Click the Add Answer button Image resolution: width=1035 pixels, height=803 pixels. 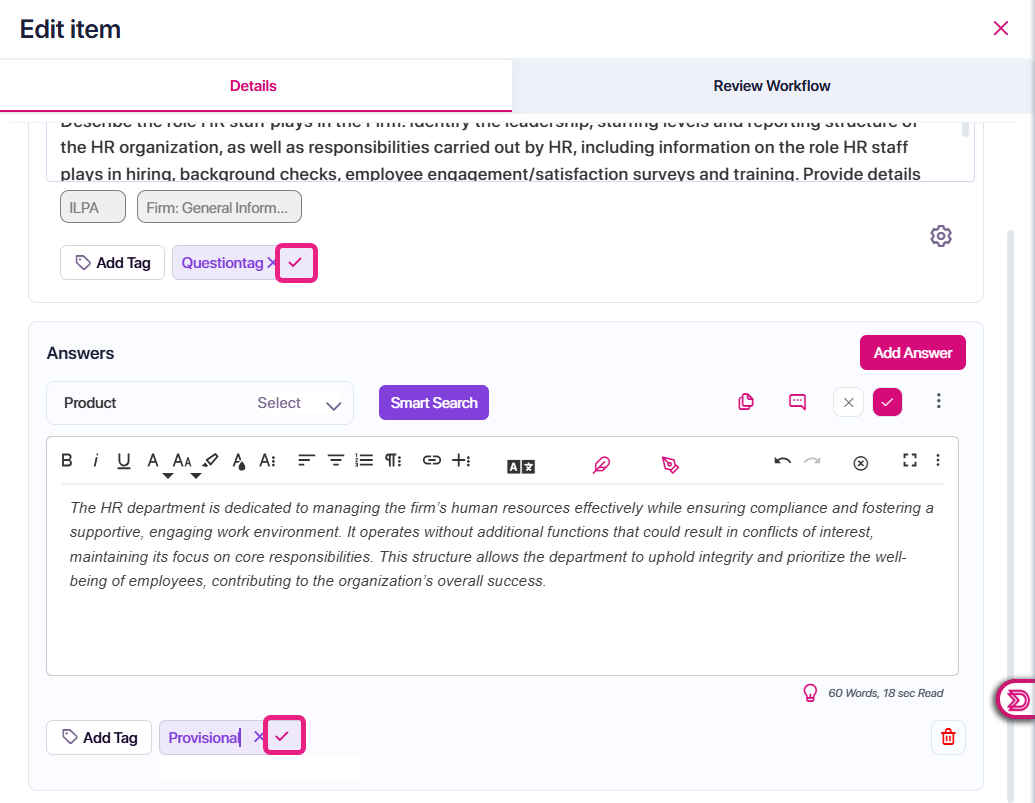click(912, 353)
